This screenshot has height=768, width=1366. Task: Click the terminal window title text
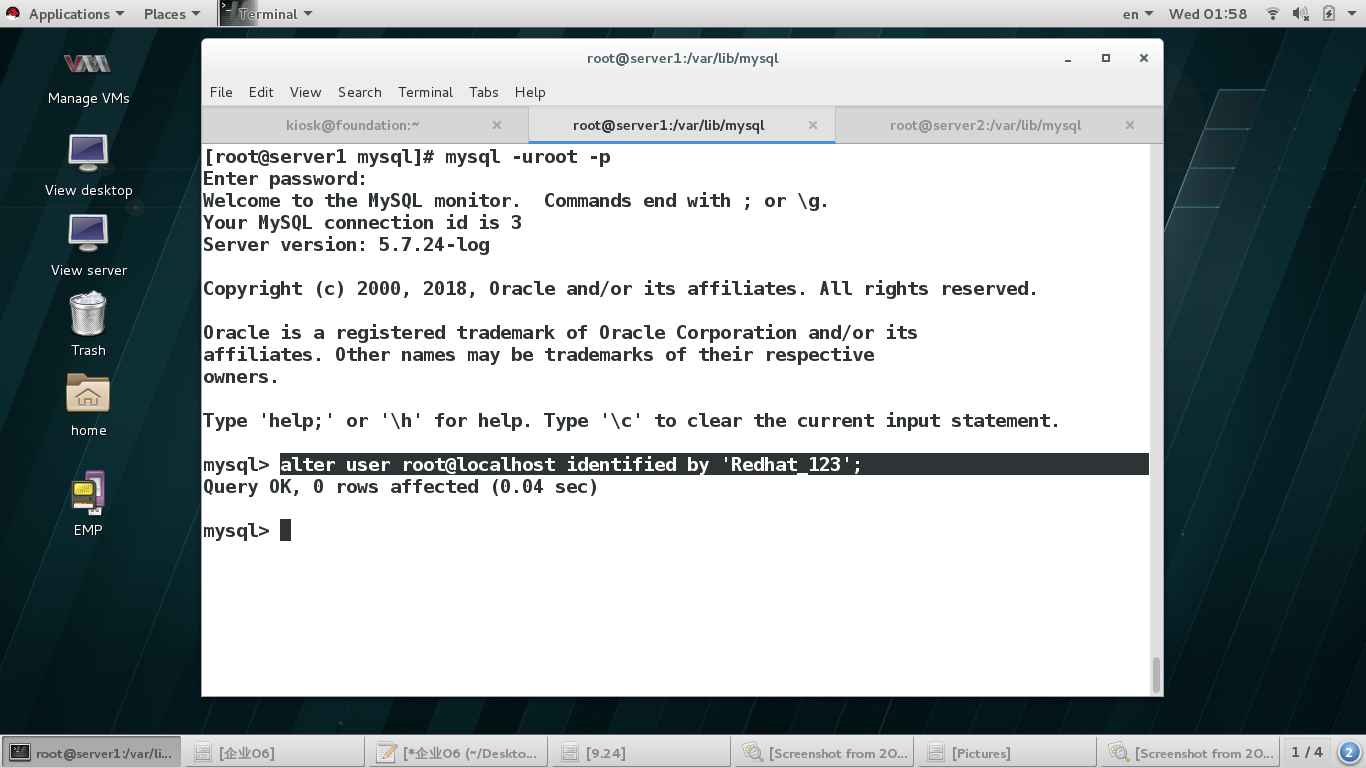click(682, 58)
